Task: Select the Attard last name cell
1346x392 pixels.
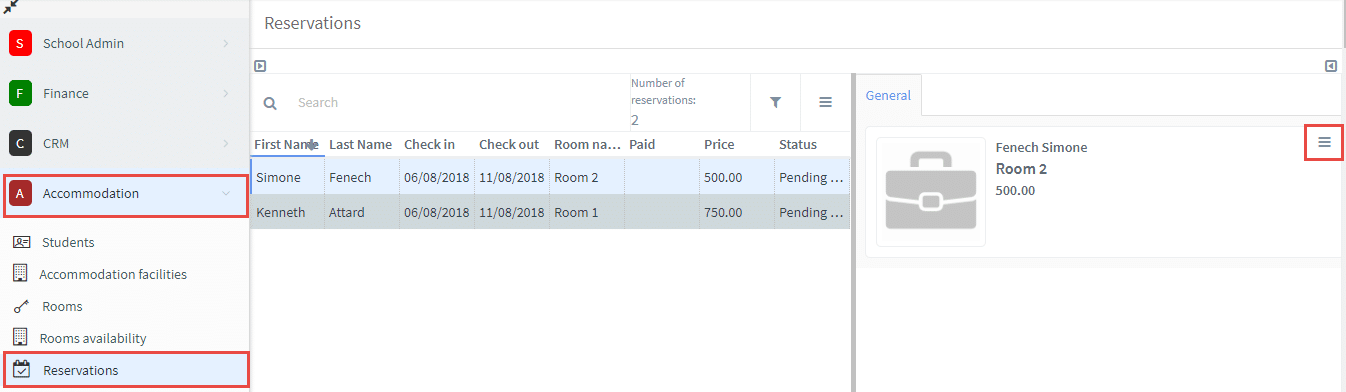Action: tap(362, 213)
